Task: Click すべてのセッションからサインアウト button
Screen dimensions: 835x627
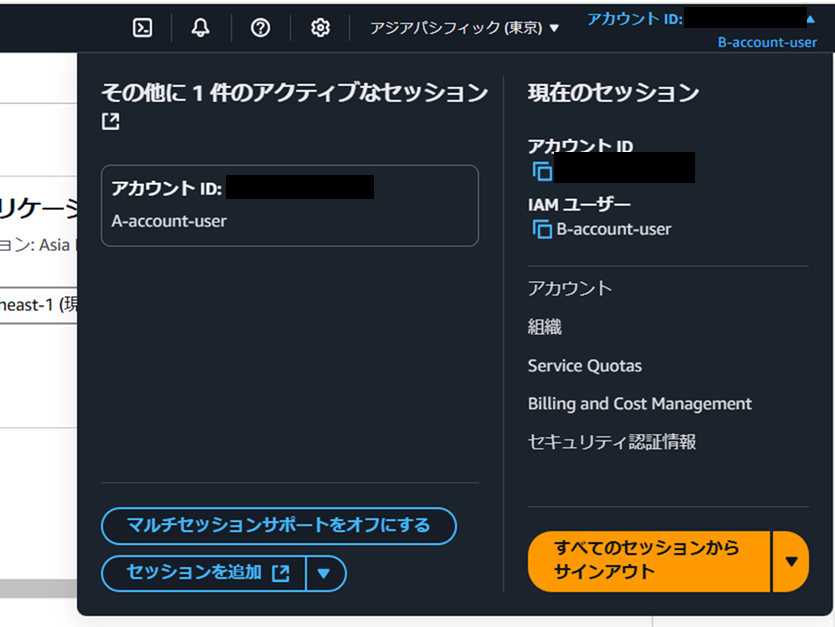Action: click(649, 561)
